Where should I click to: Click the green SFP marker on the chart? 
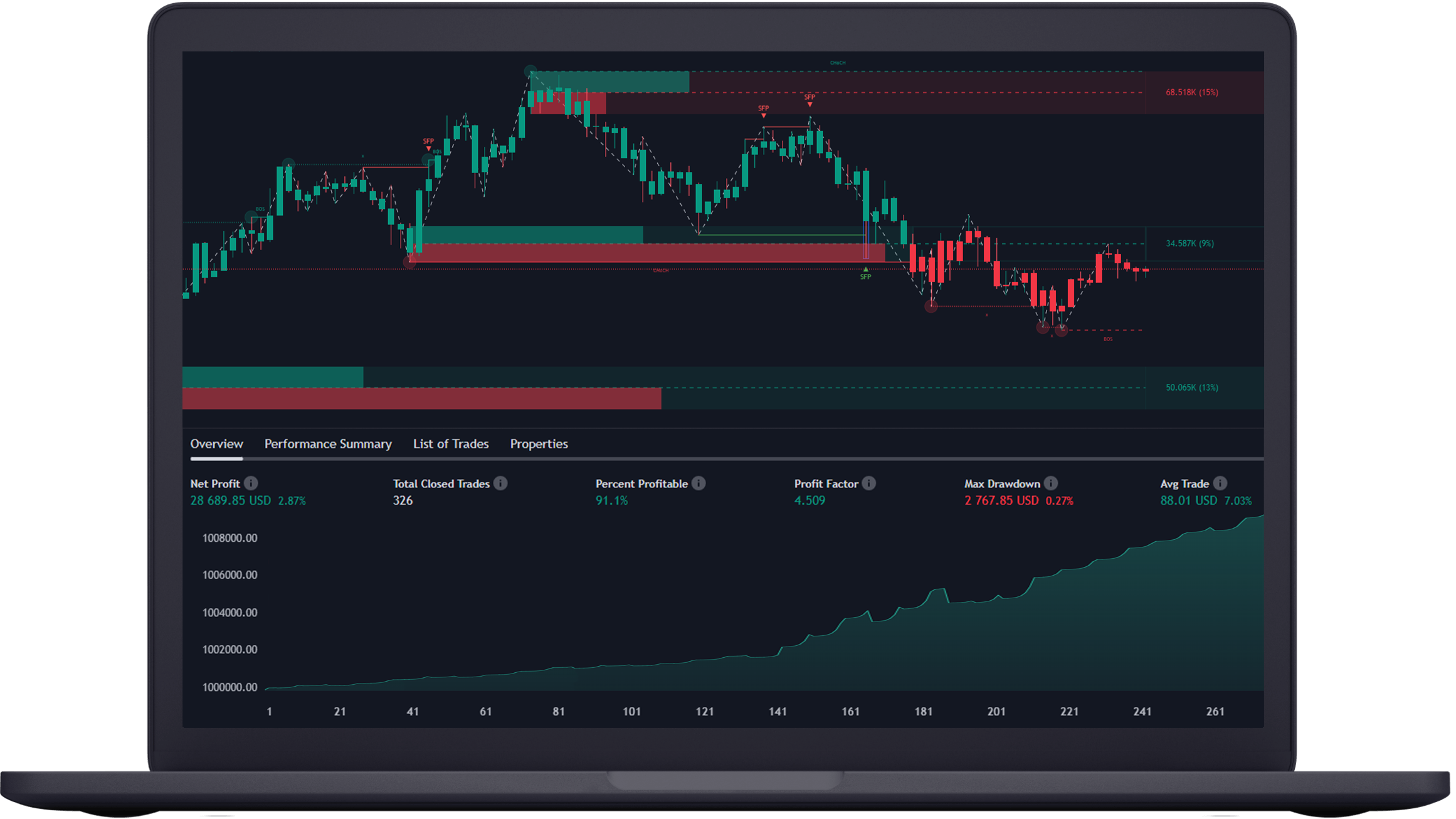pyautogui.click(x=865, y=274)
